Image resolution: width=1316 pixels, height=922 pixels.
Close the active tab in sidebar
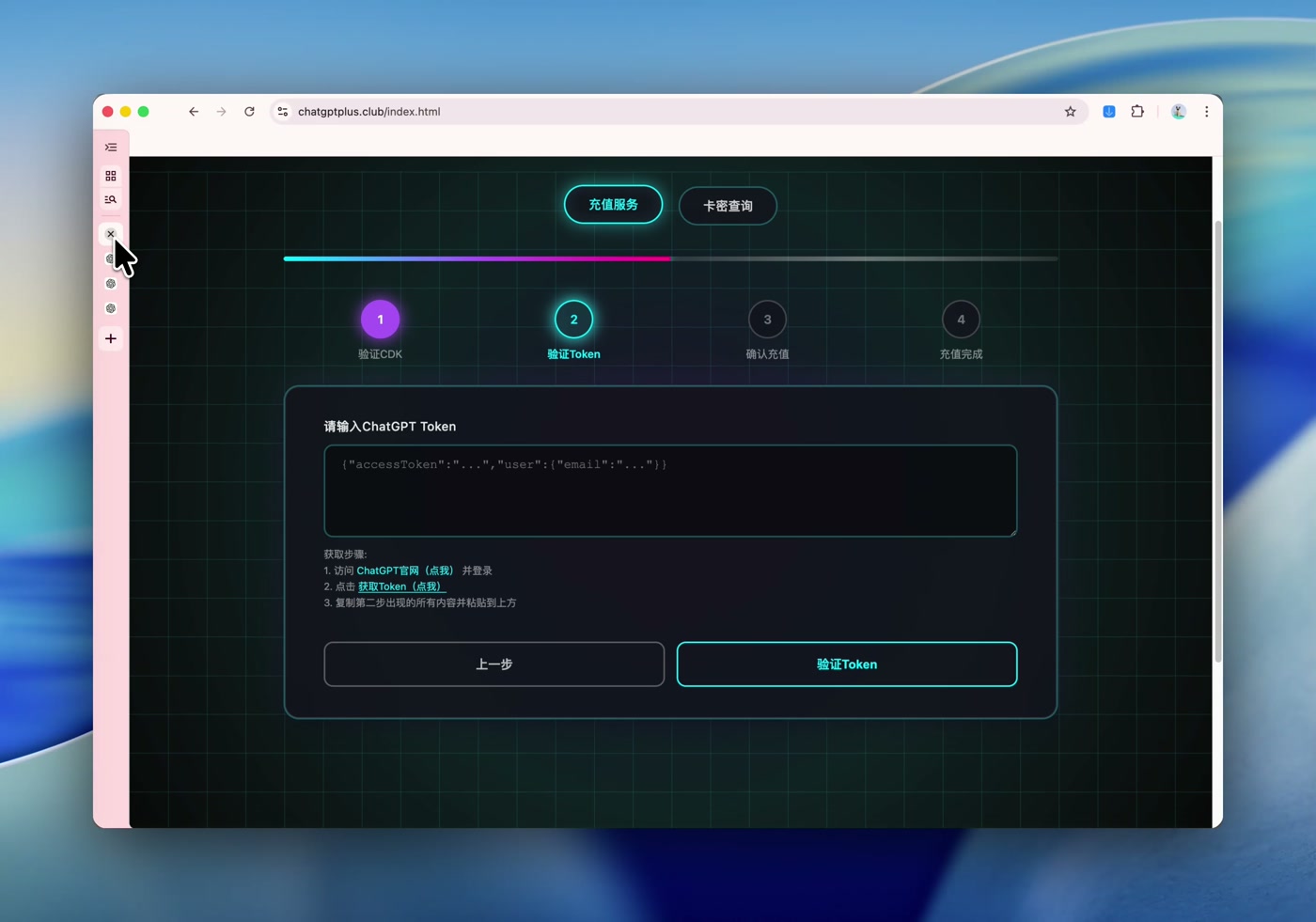tap(111, 234)
